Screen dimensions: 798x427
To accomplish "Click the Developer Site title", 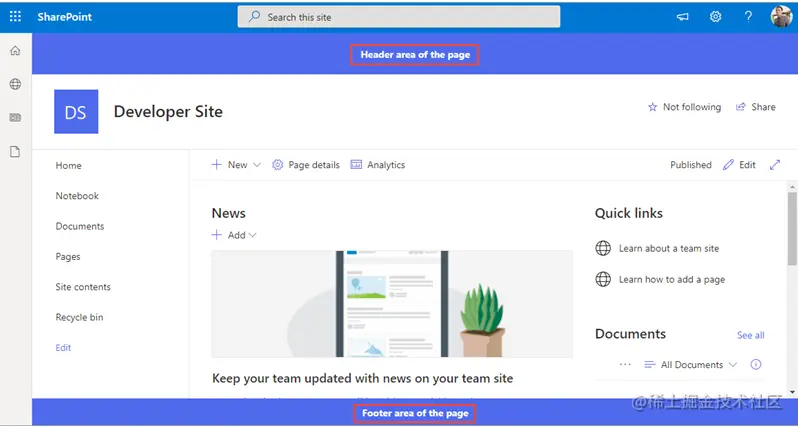I will (168, 111).
